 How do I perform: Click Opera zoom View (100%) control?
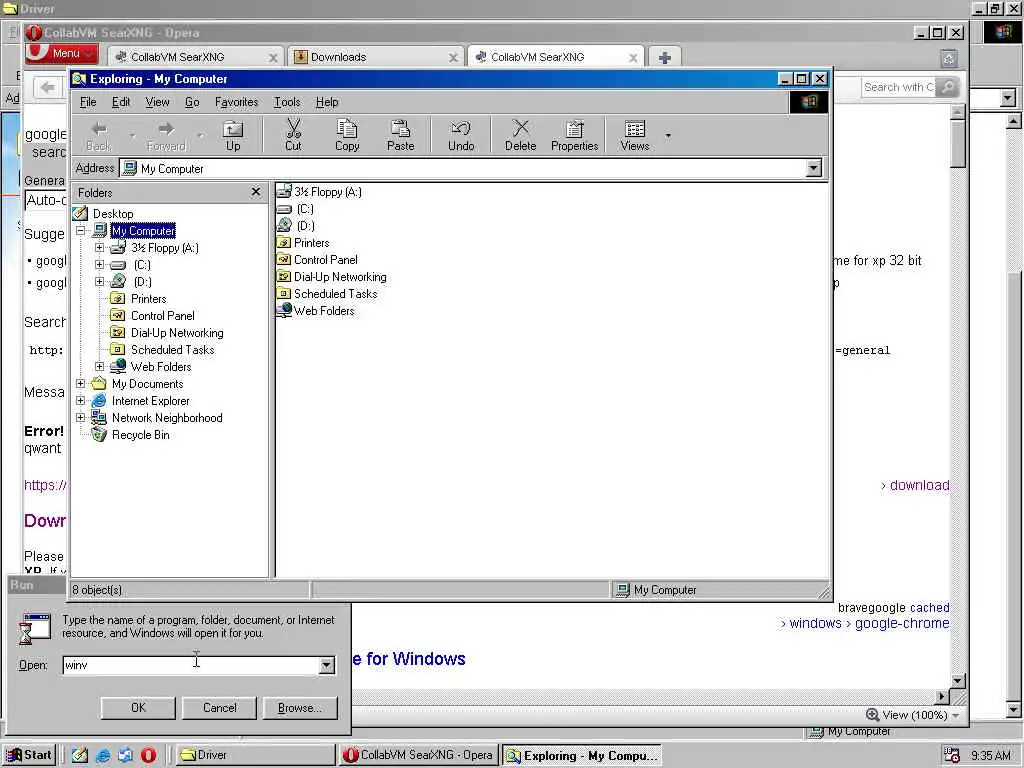click(x=913, y=715)
